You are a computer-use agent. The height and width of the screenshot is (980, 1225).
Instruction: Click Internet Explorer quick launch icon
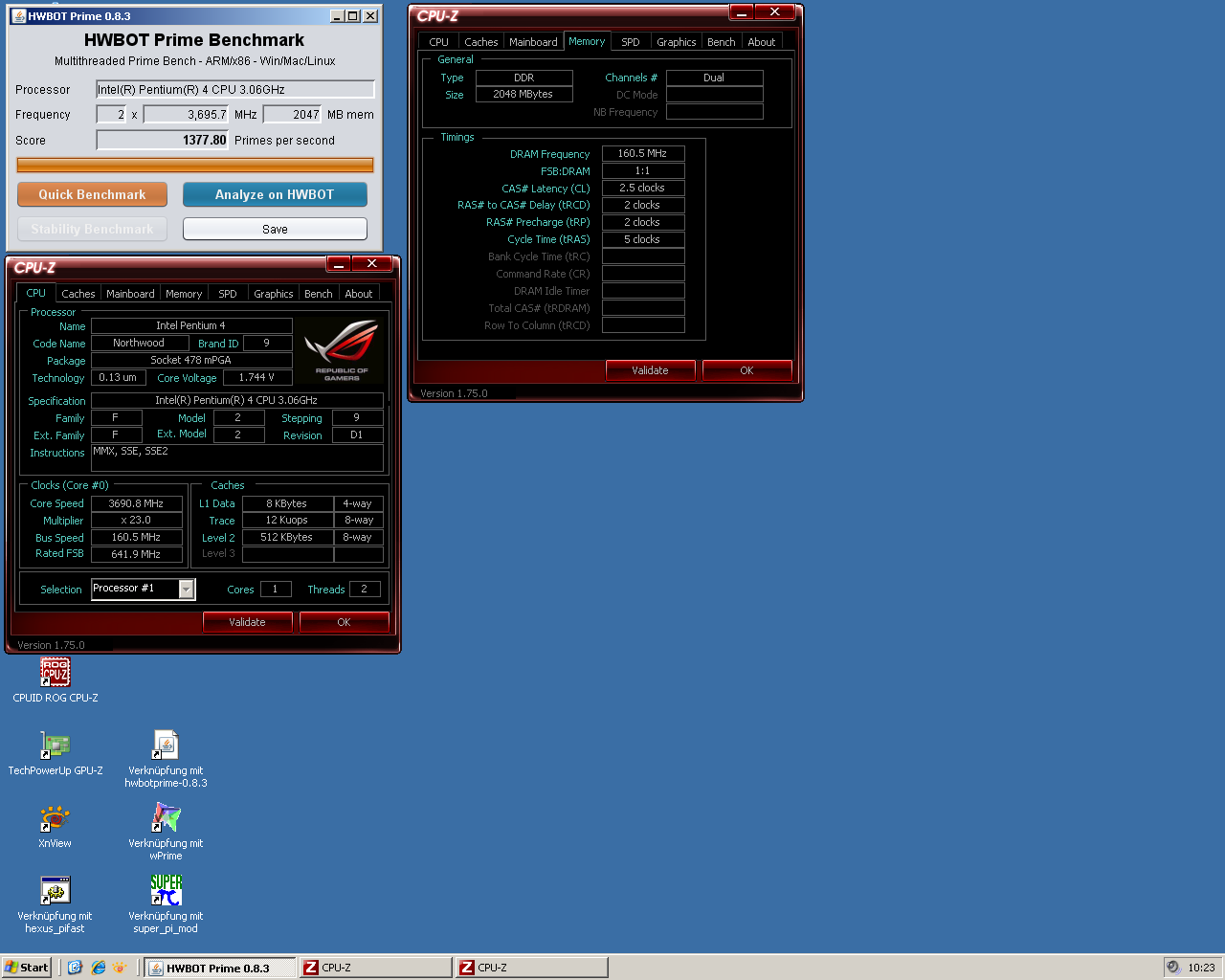[98, 968]
